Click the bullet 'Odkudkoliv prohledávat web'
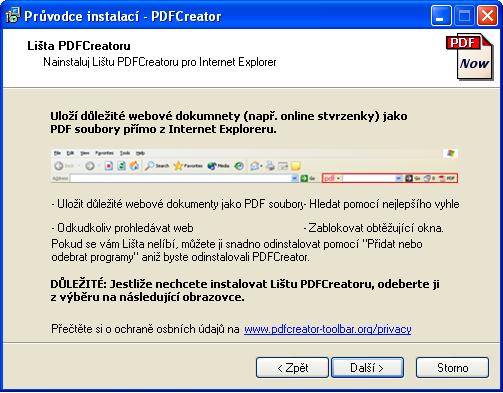Viewport: 503px width, 393px height. point(122,228)
